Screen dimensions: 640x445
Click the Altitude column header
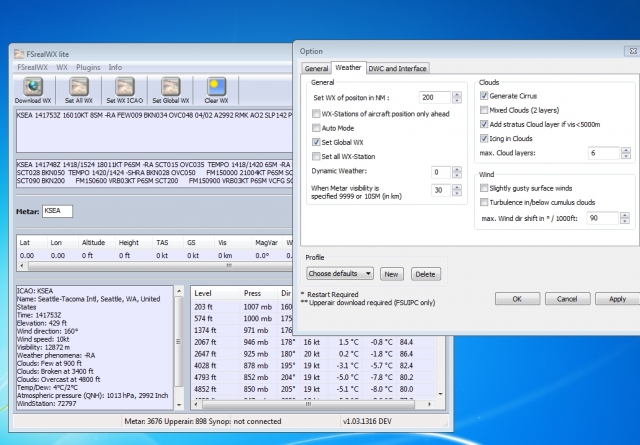96,243
